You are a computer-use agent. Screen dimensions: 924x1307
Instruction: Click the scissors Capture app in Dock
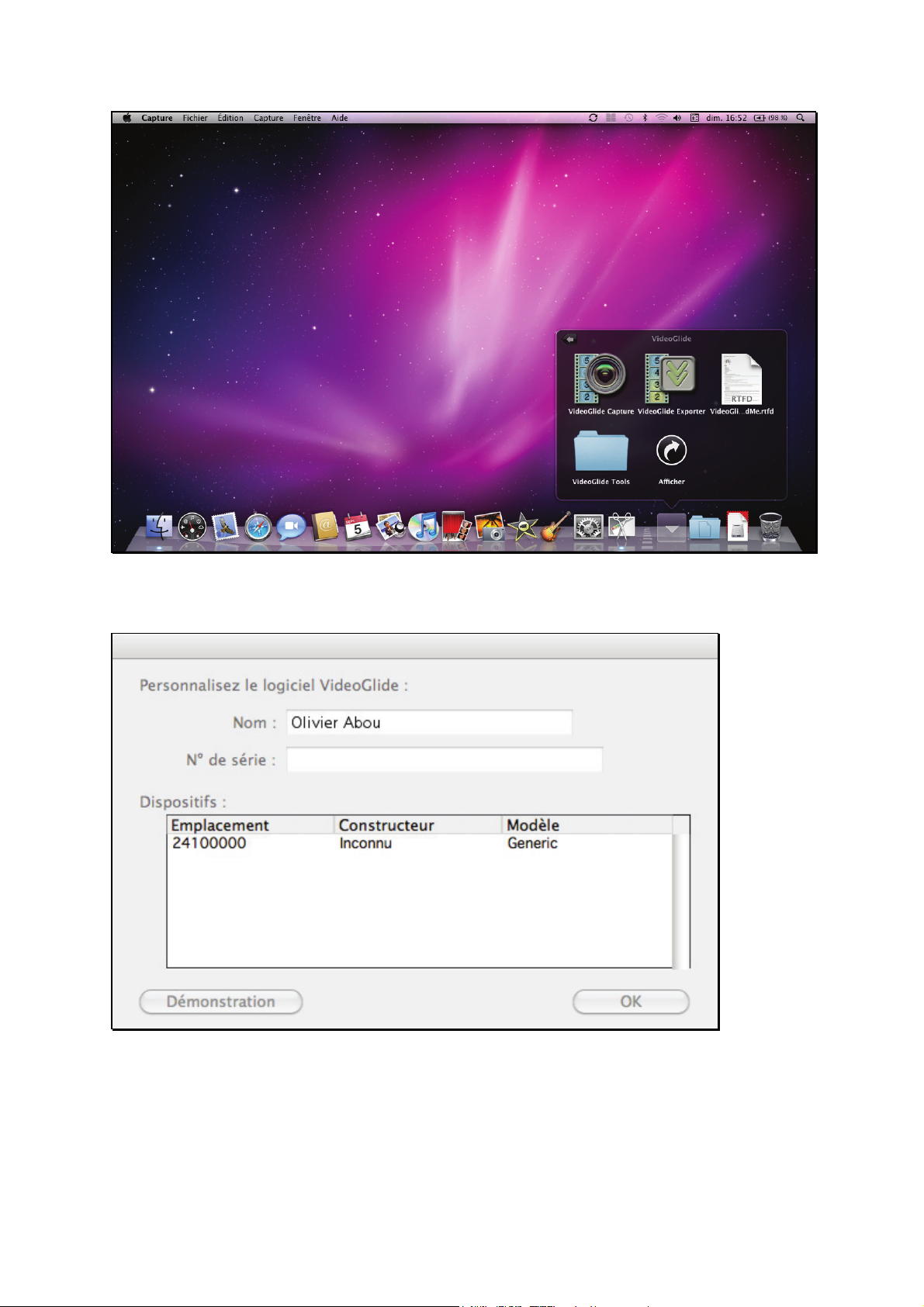click(x=621, y=527)
